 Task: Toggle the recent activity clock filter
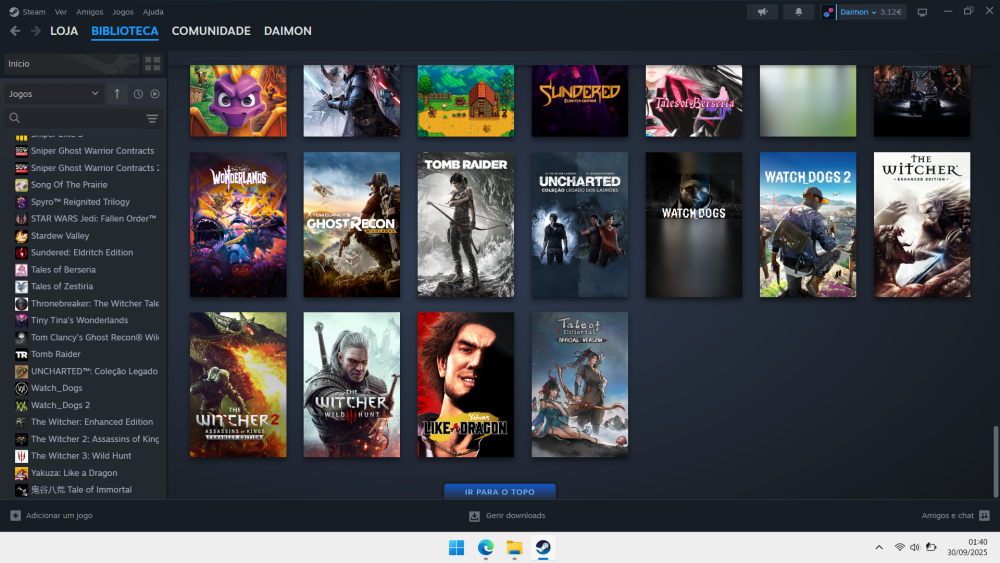click(x=138, y=94)
